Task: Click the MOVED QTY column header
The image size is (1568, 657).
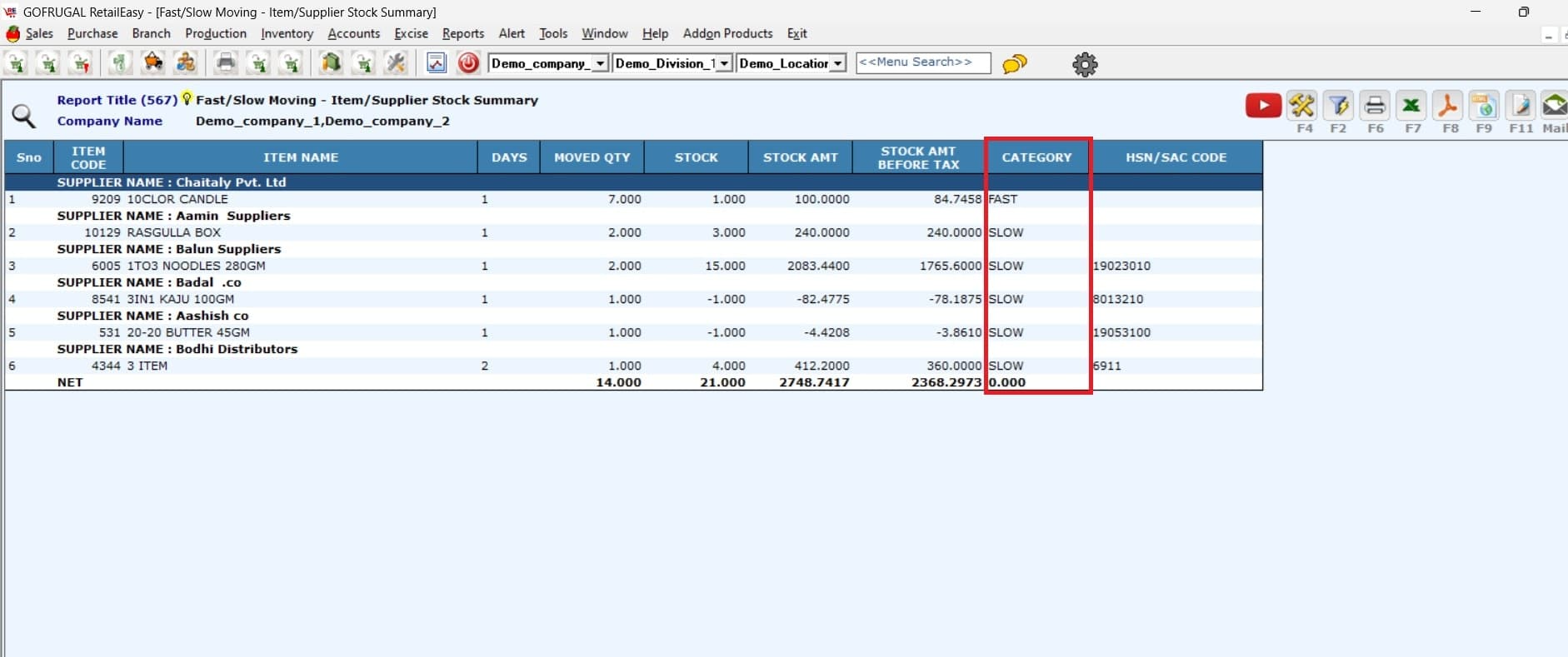Action: click(592, 157)
